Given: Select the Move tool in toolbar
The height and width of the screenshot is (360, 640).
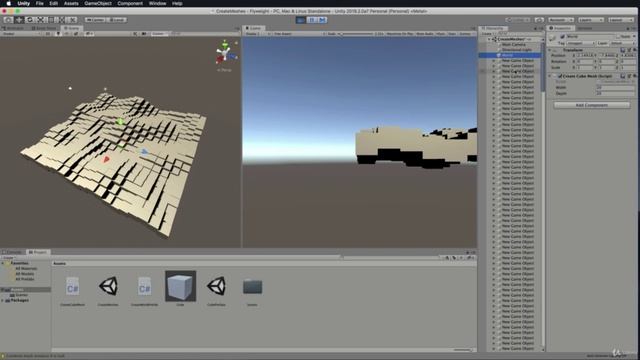Looking at the screenshot, I should [x=19, y=20].
